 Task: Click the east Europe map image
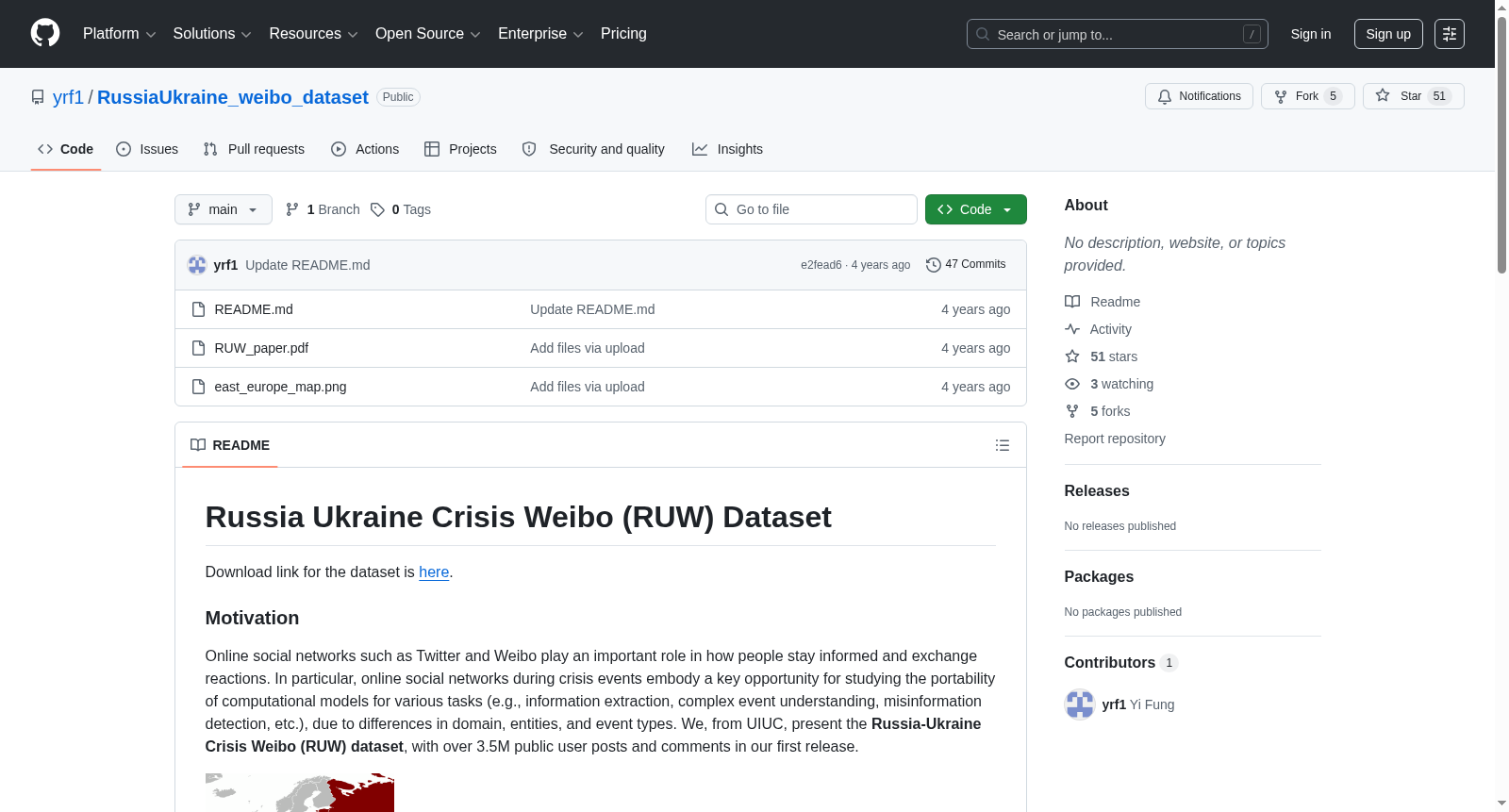tap(300, 793)
